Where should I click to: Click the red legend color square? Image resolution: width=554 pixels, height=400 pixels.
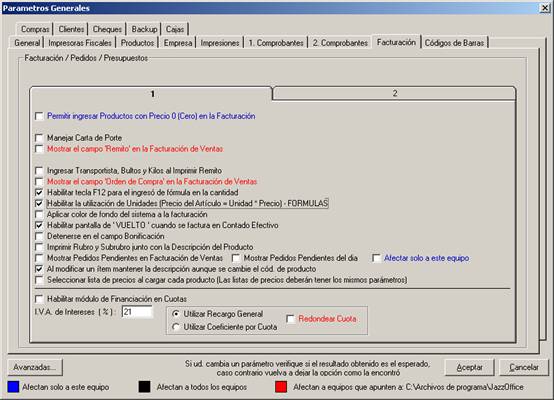(281, 387)
